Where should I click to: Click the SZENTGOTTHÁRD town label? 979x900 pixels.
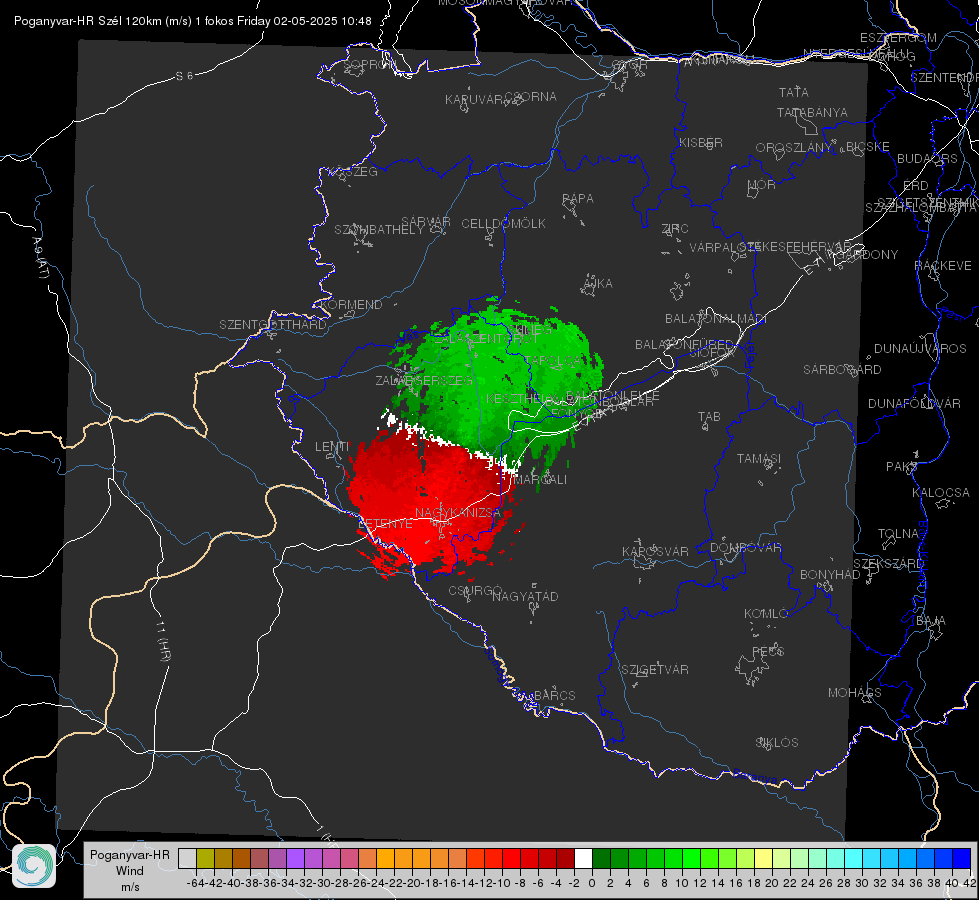point(273,325)
